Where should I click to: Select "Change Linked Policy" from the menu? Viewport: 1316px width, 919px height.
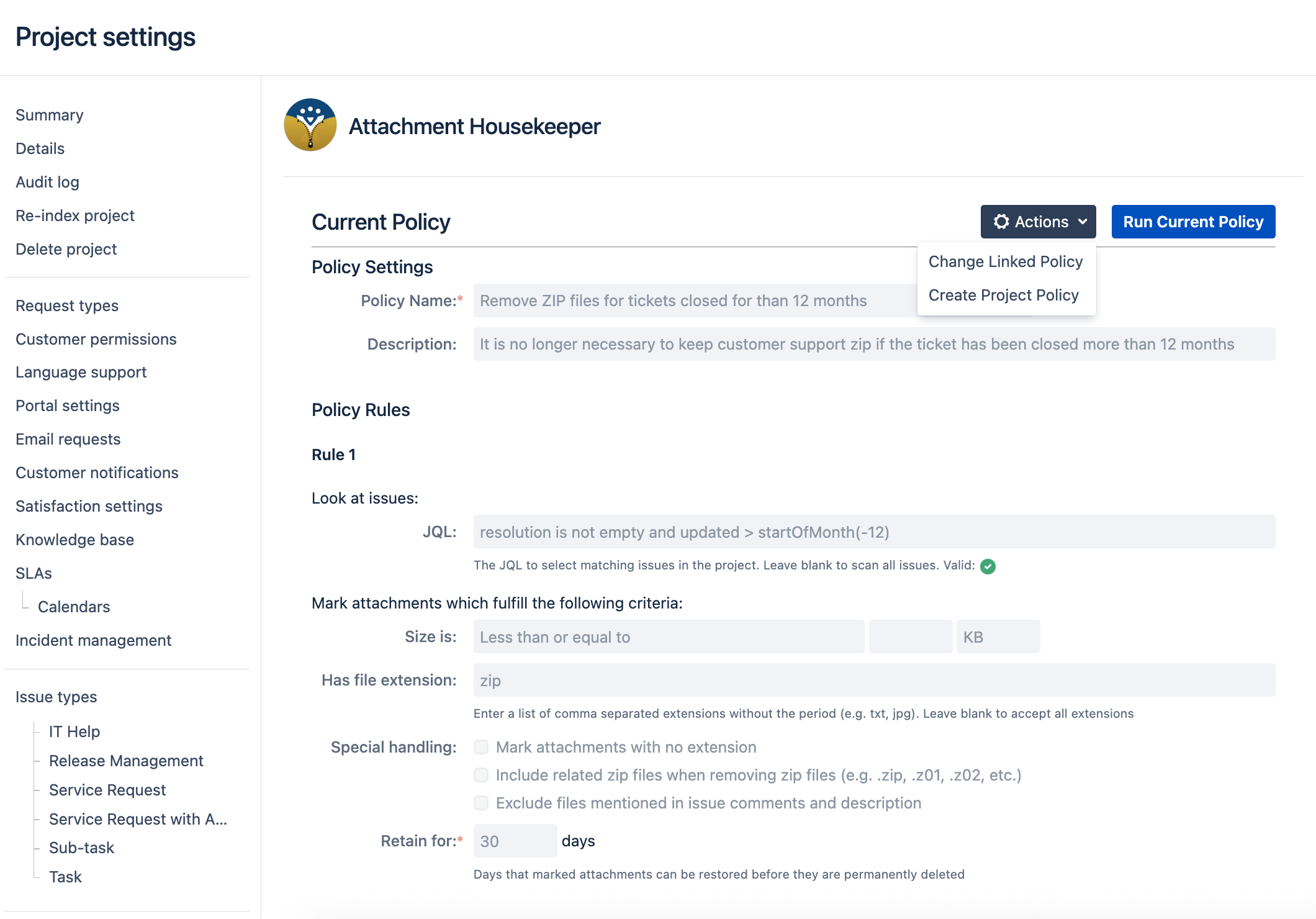tap(1006, 261)
